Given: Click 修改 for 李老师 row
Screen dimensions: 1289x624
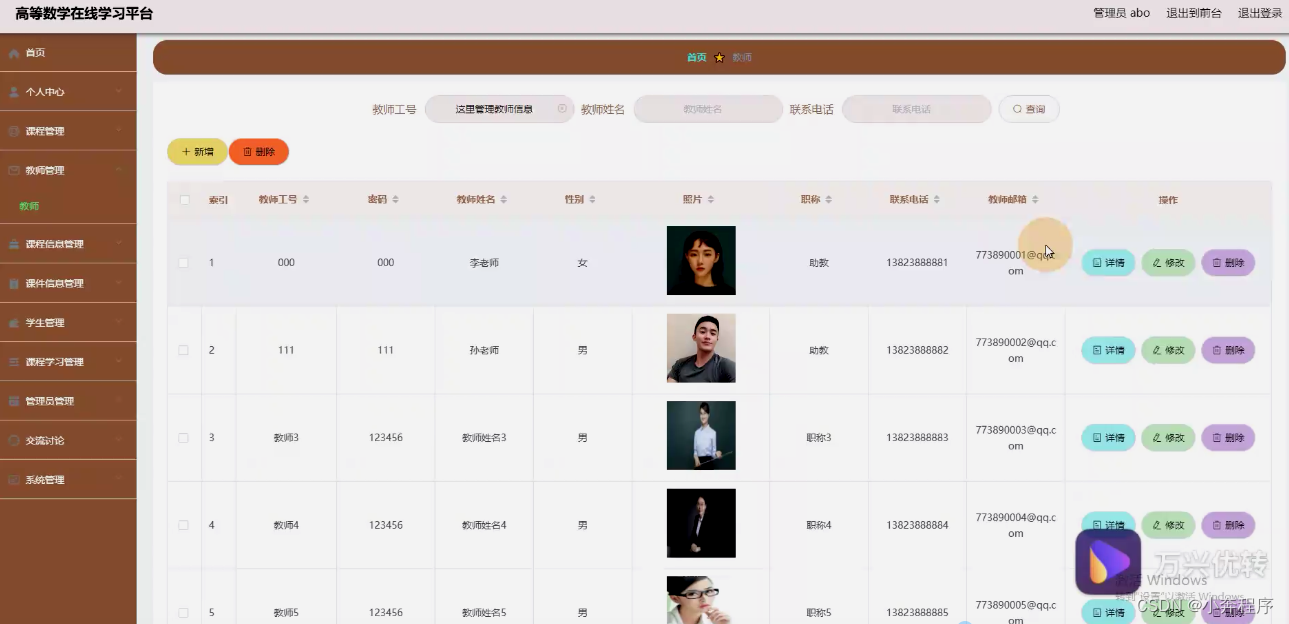Looking at the screenshot, I should (1168, 263).
